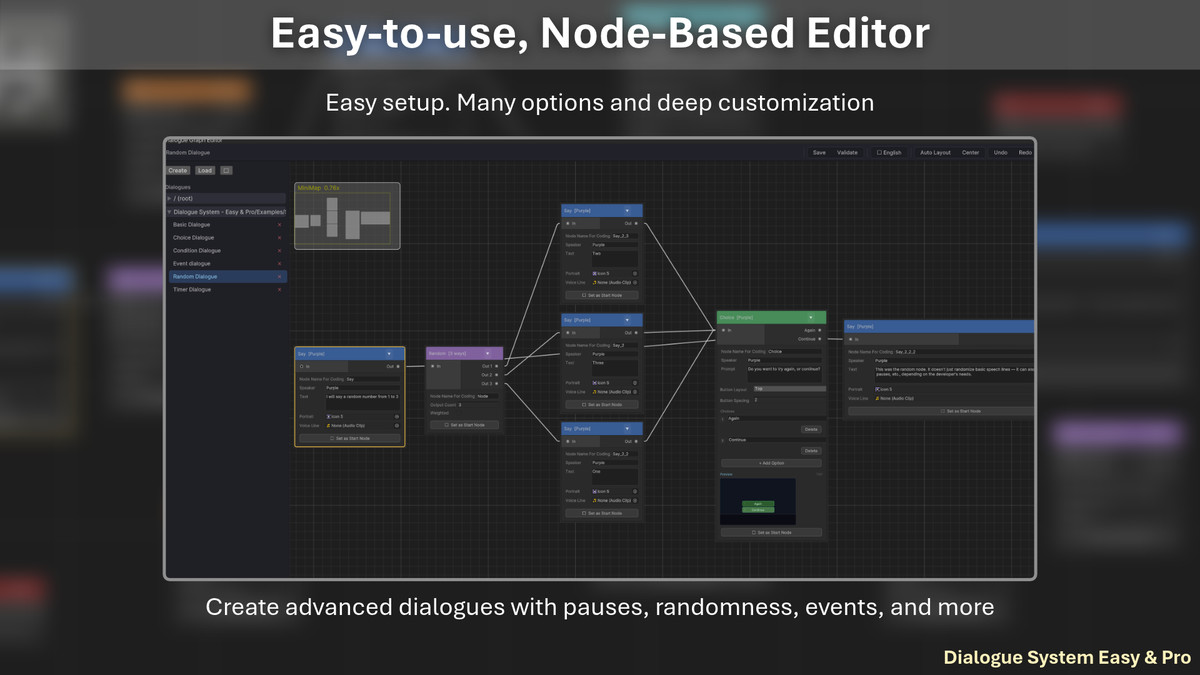Open the header dropdown on node Say_2

coord(627,320)
